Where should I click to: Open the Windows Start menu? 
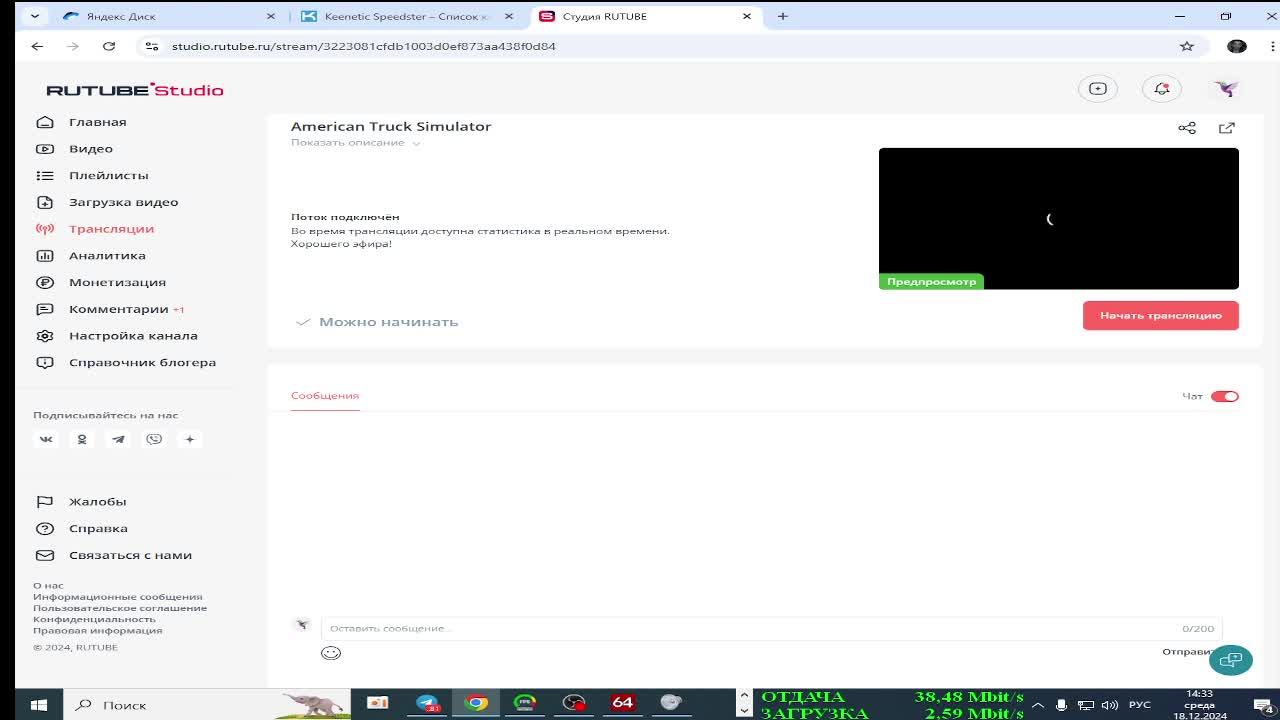[x=39, y=705]
